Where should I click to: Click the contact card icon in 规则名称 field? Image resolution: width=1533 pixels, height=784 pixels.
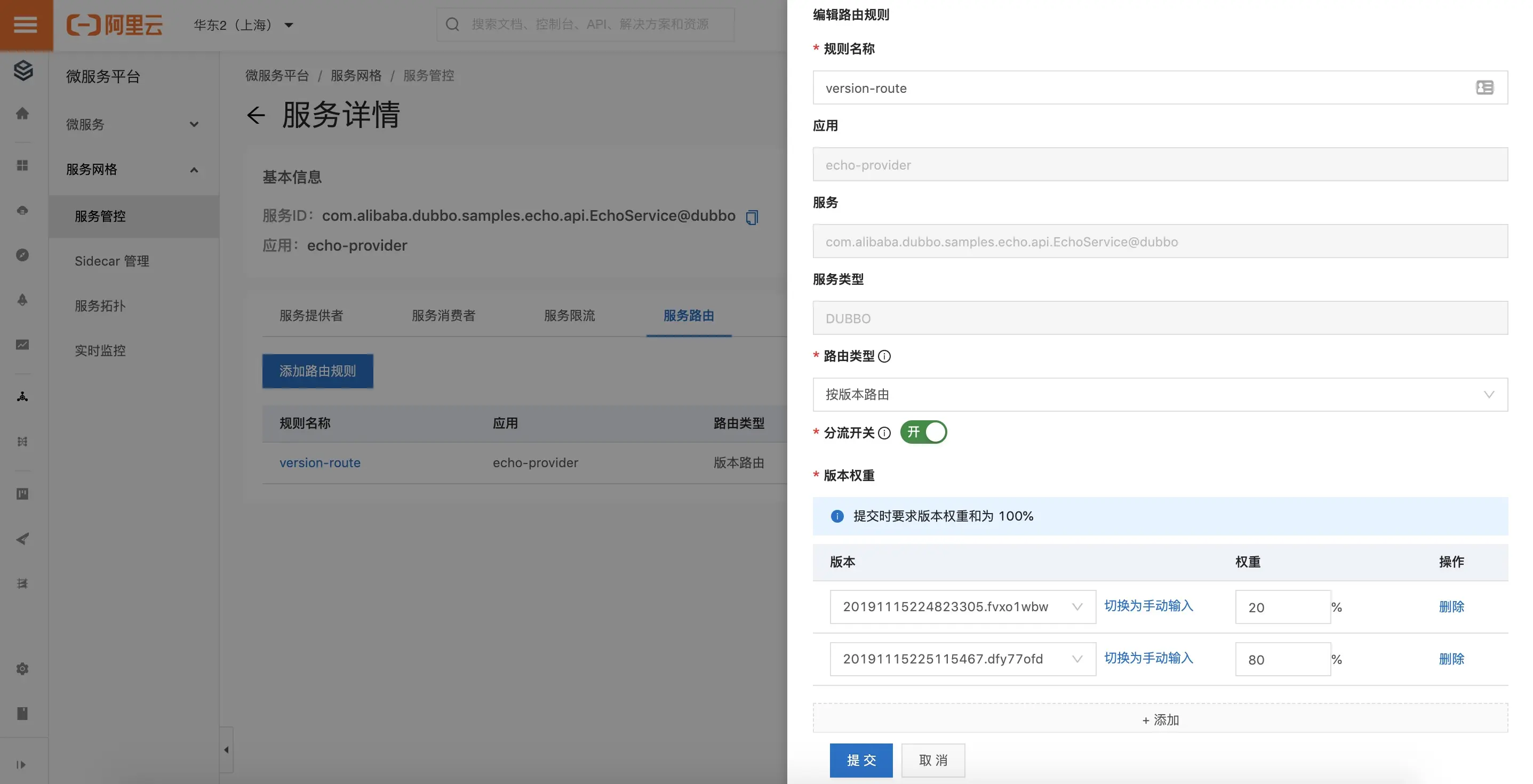(1484, 88)
